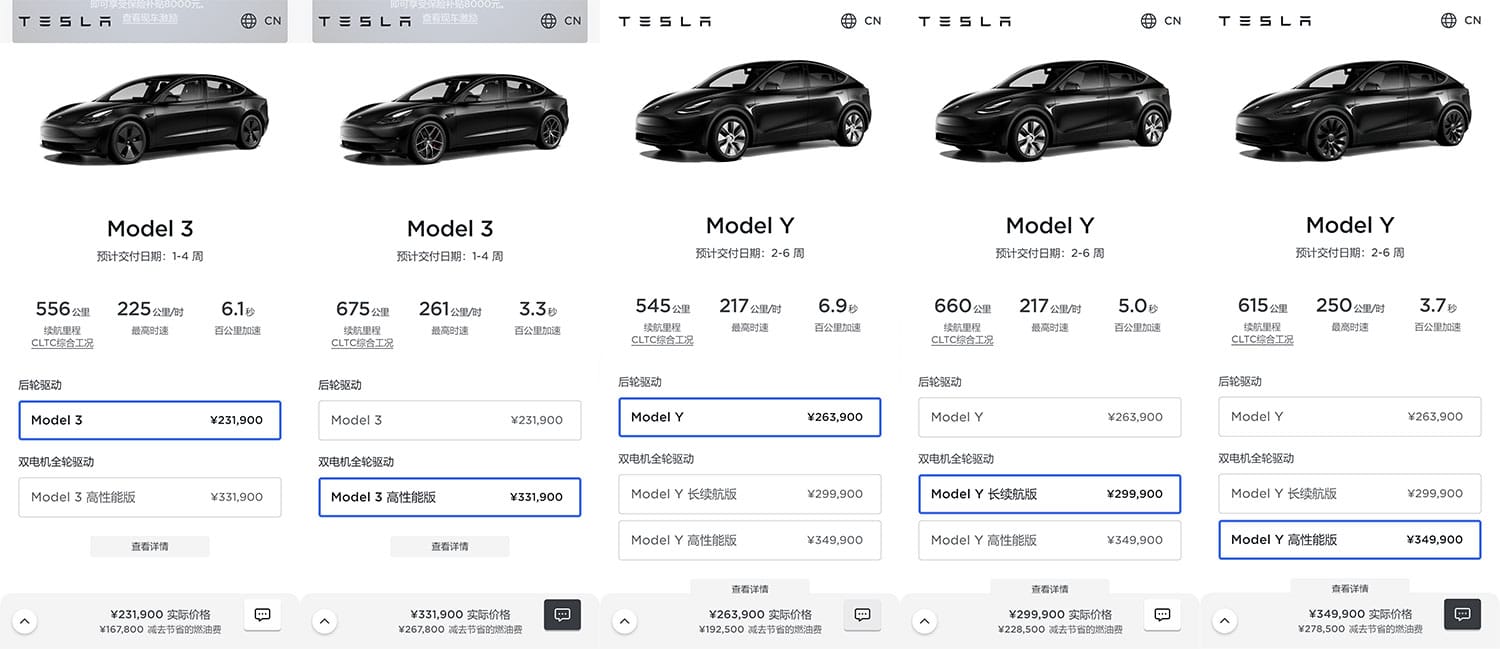Expand the bottom chevron under the middle Model Y
The width and height of the screenshot is (1500, 649).
624,620
